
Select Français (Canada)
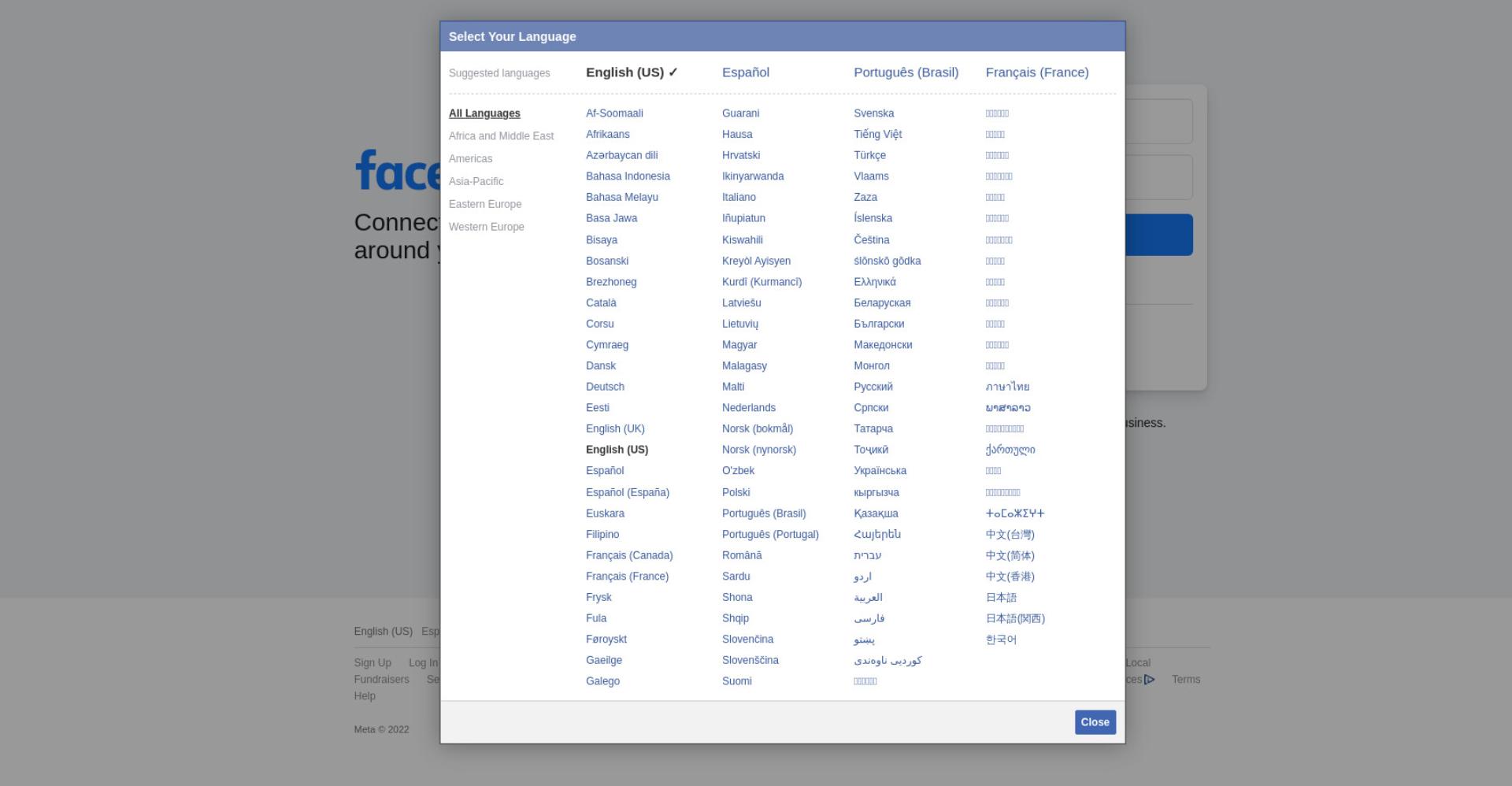[x=629, y=555]
